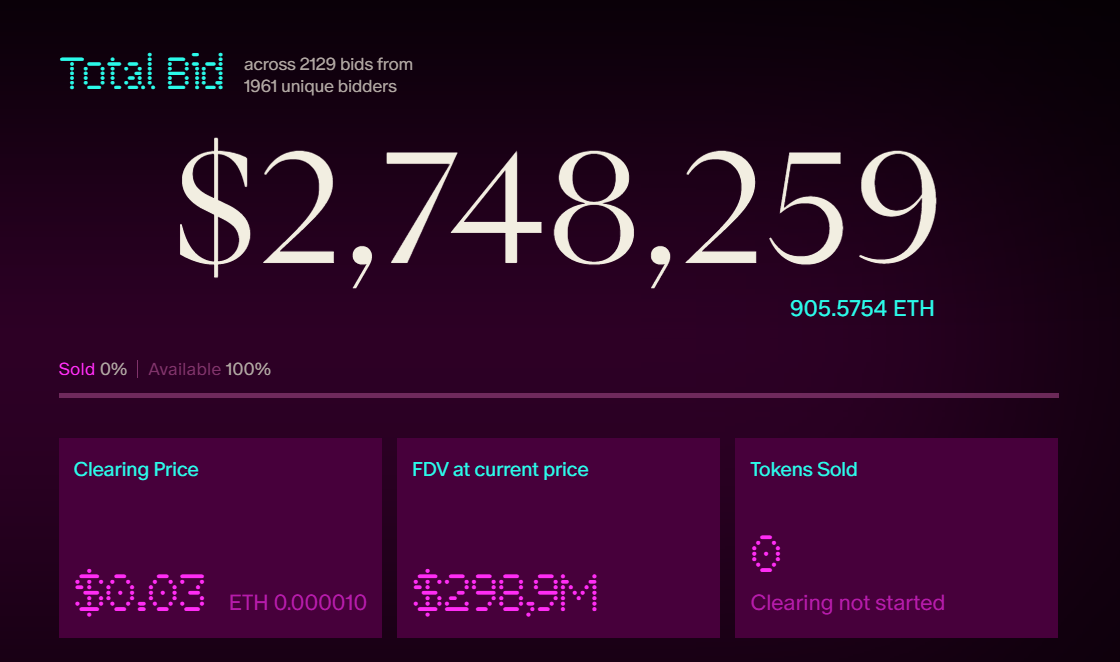Select the 905.5754 ETH value
The image size is (1120, 662).
tap(862, 308)
